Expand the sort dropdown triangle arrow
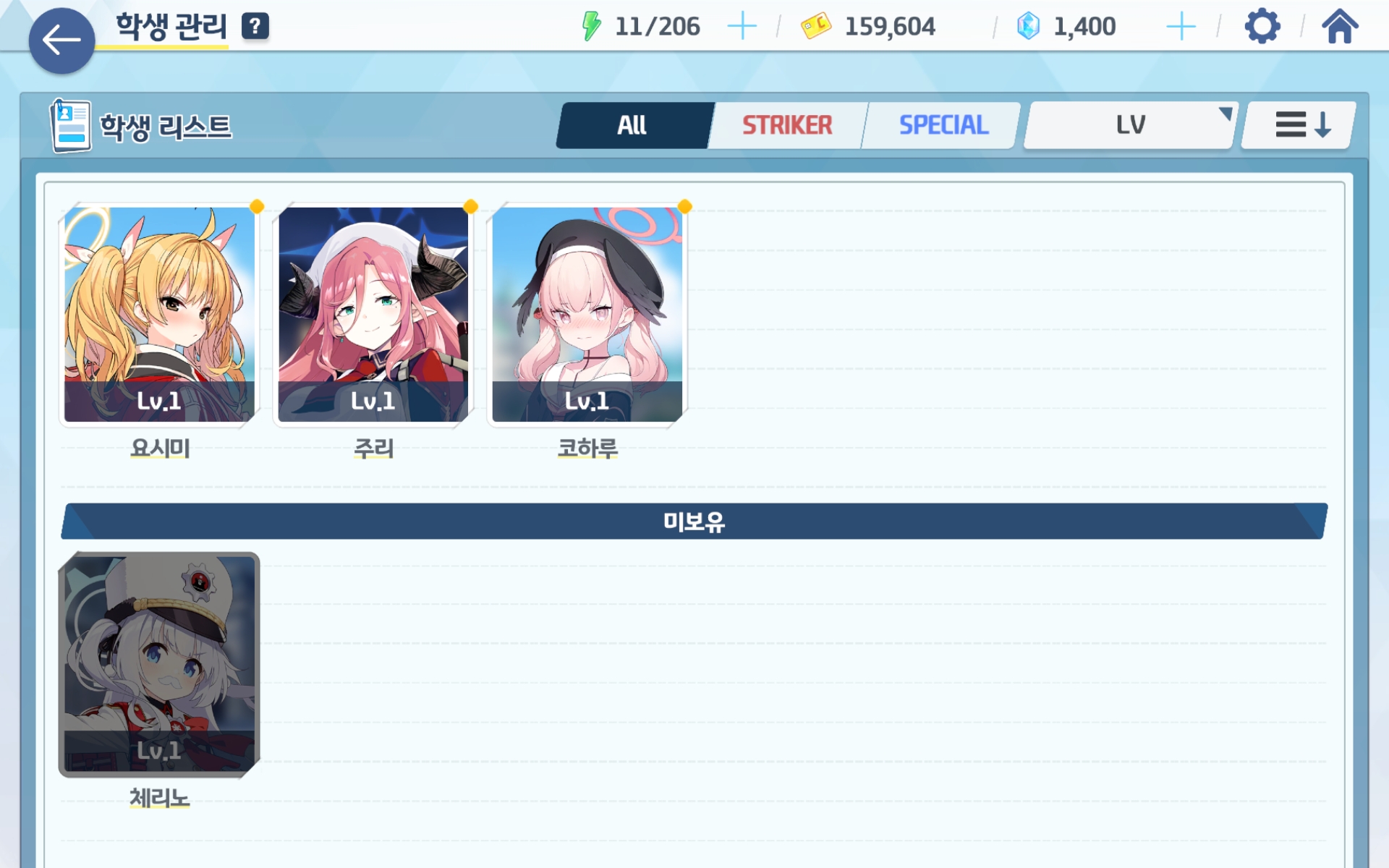1389x868 pixels. [x=1225, y=114]
